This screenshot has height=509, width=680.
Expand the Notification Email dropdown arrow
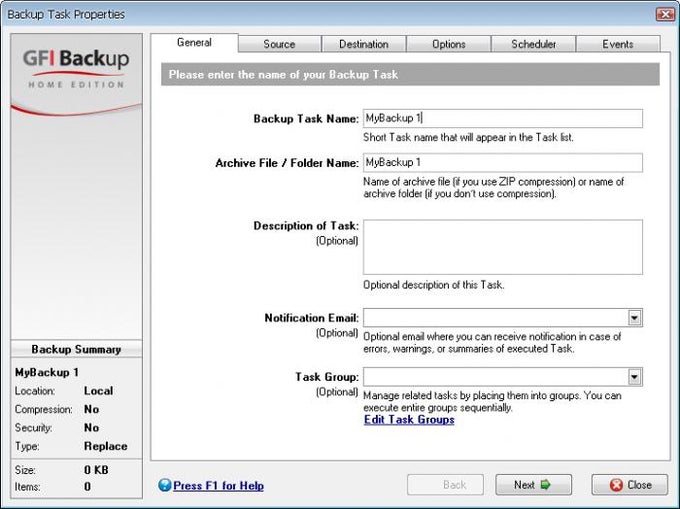[634, 318]
